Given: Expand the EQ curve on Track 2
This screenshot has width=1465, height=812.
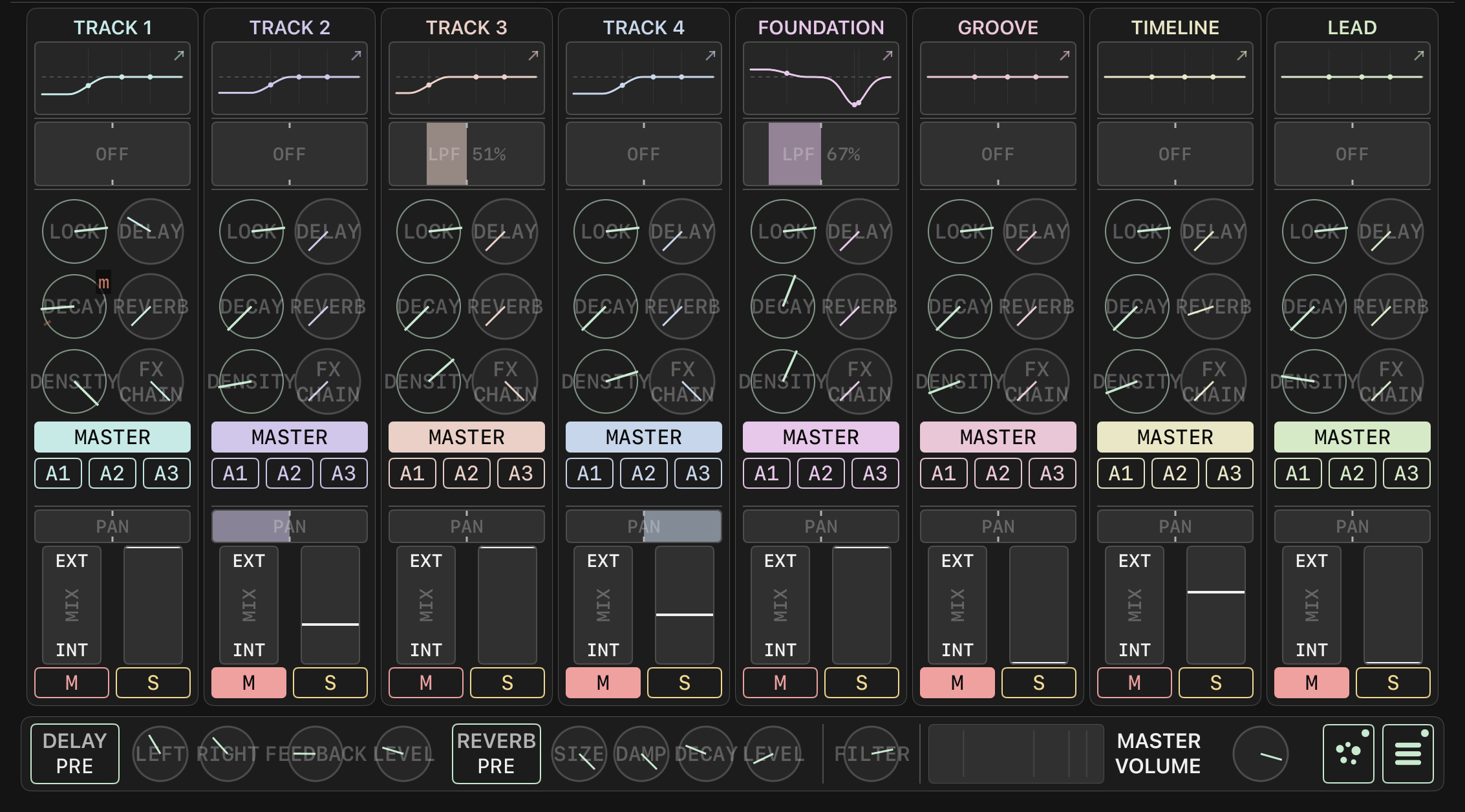Looking at the screenshot, I should click(356, 56).
